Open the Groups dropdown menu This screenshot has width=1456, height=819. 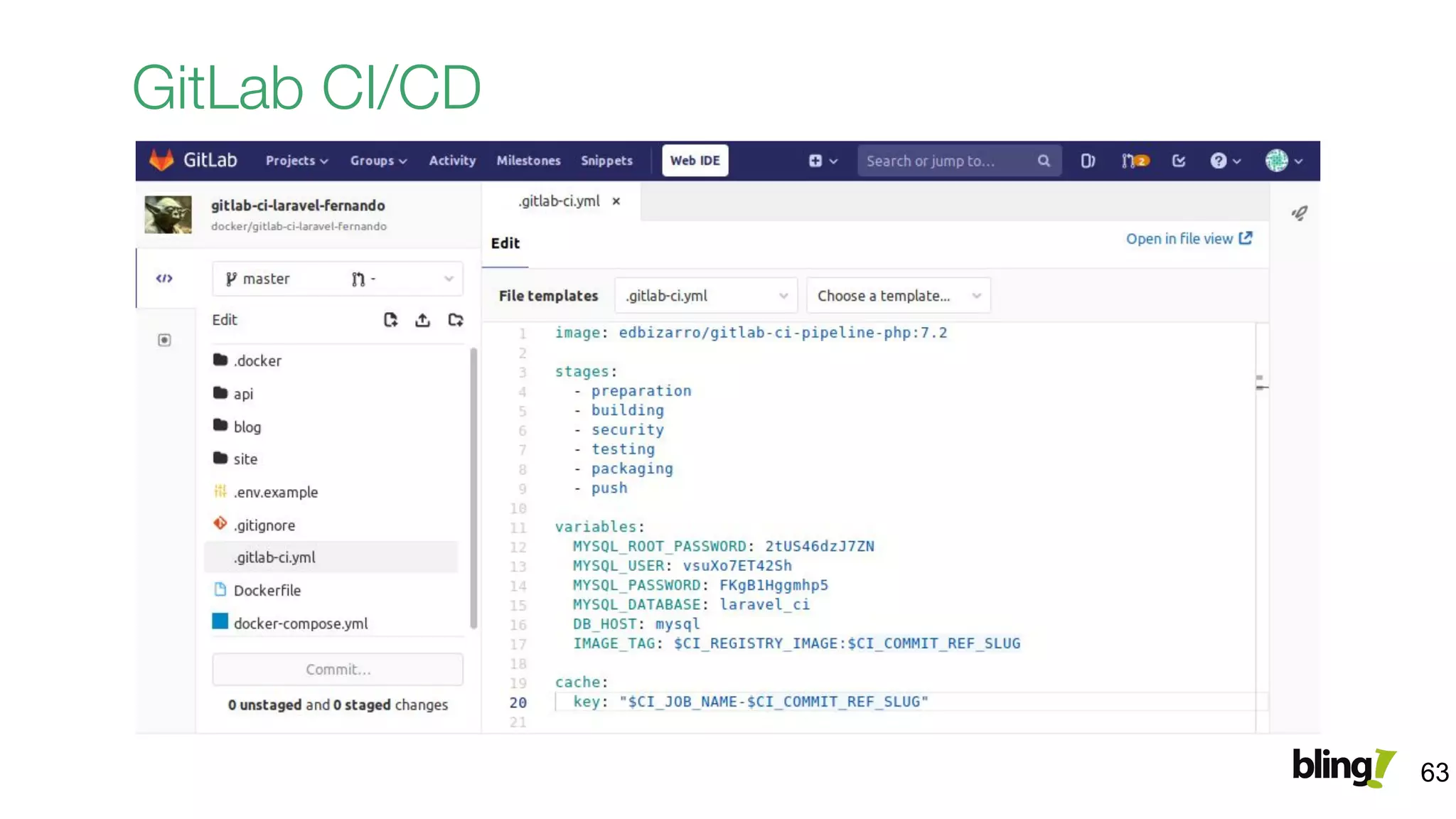[378, 161]
